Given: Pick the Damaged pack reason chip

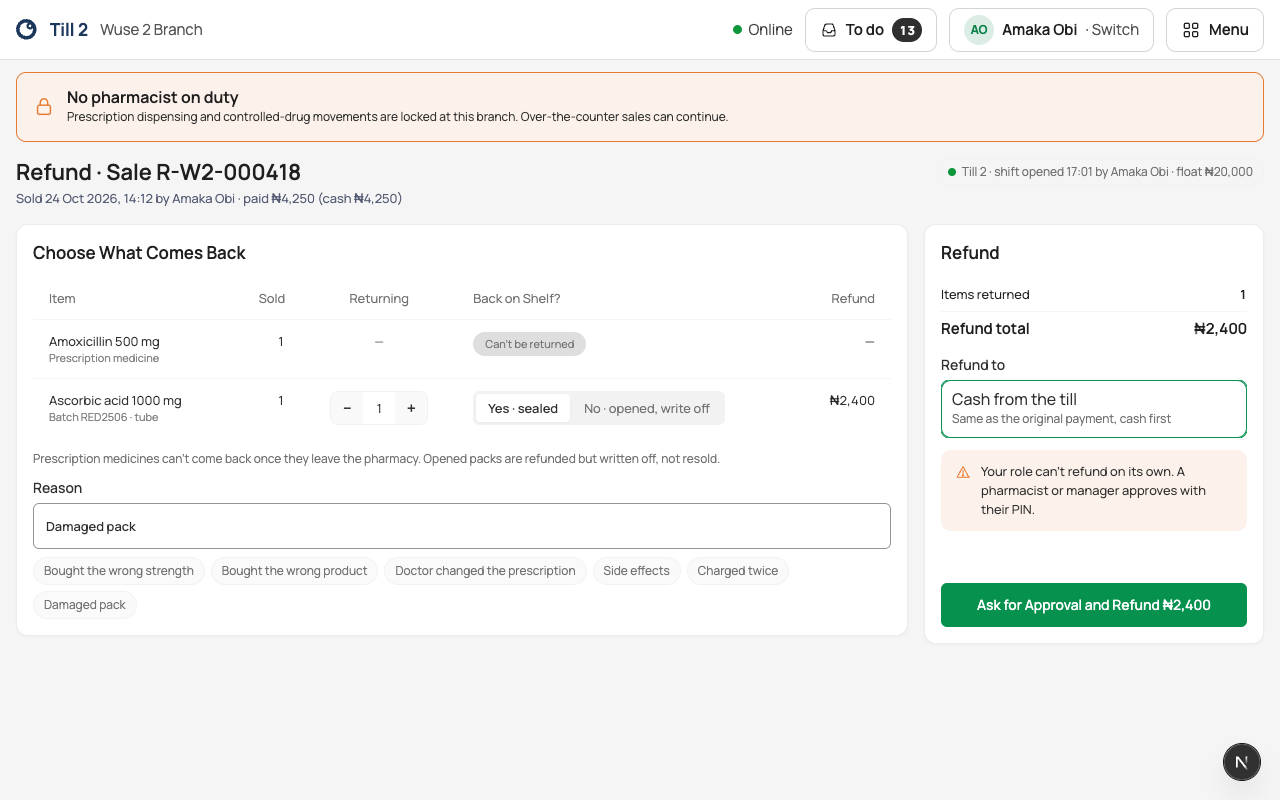Looking at the screenshot, I should (x=85, y=605).
